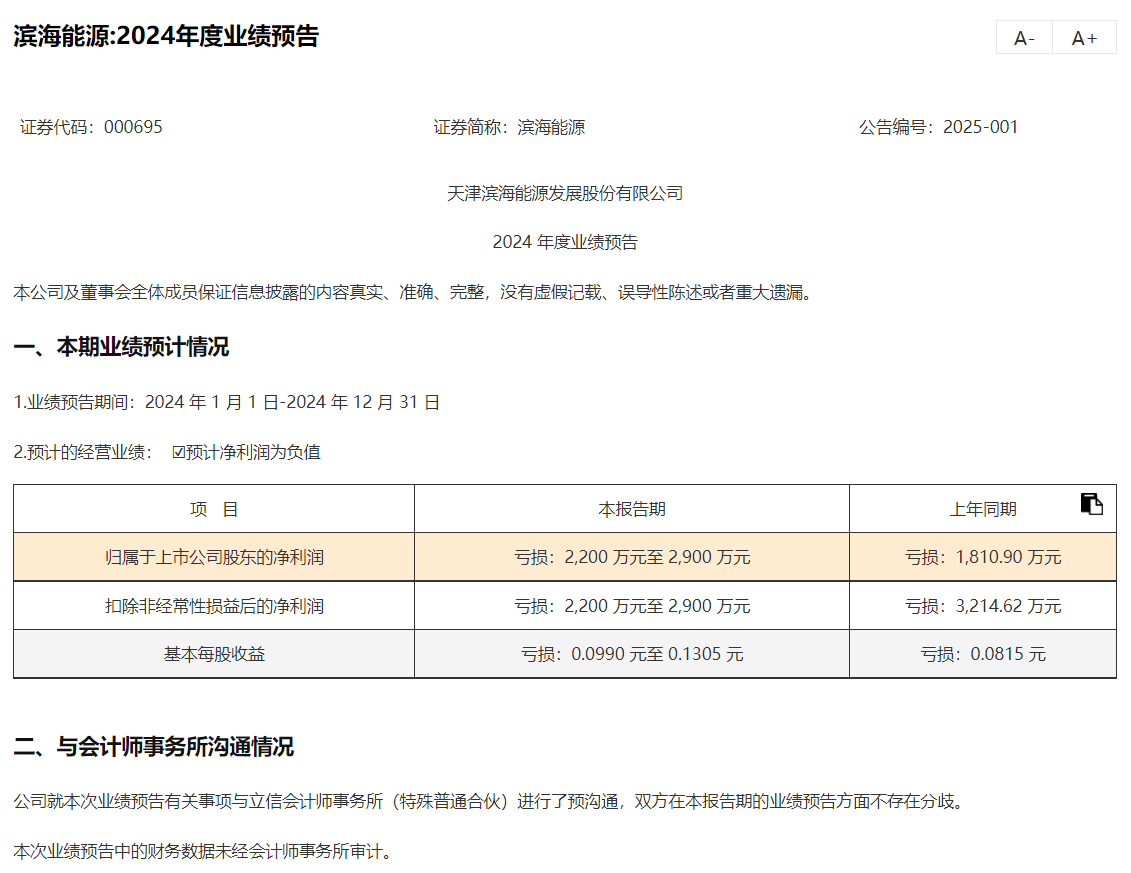Decrease font size with A- button
Image resolution: width=1131 pixels, height=873 pixels.
1024,38
